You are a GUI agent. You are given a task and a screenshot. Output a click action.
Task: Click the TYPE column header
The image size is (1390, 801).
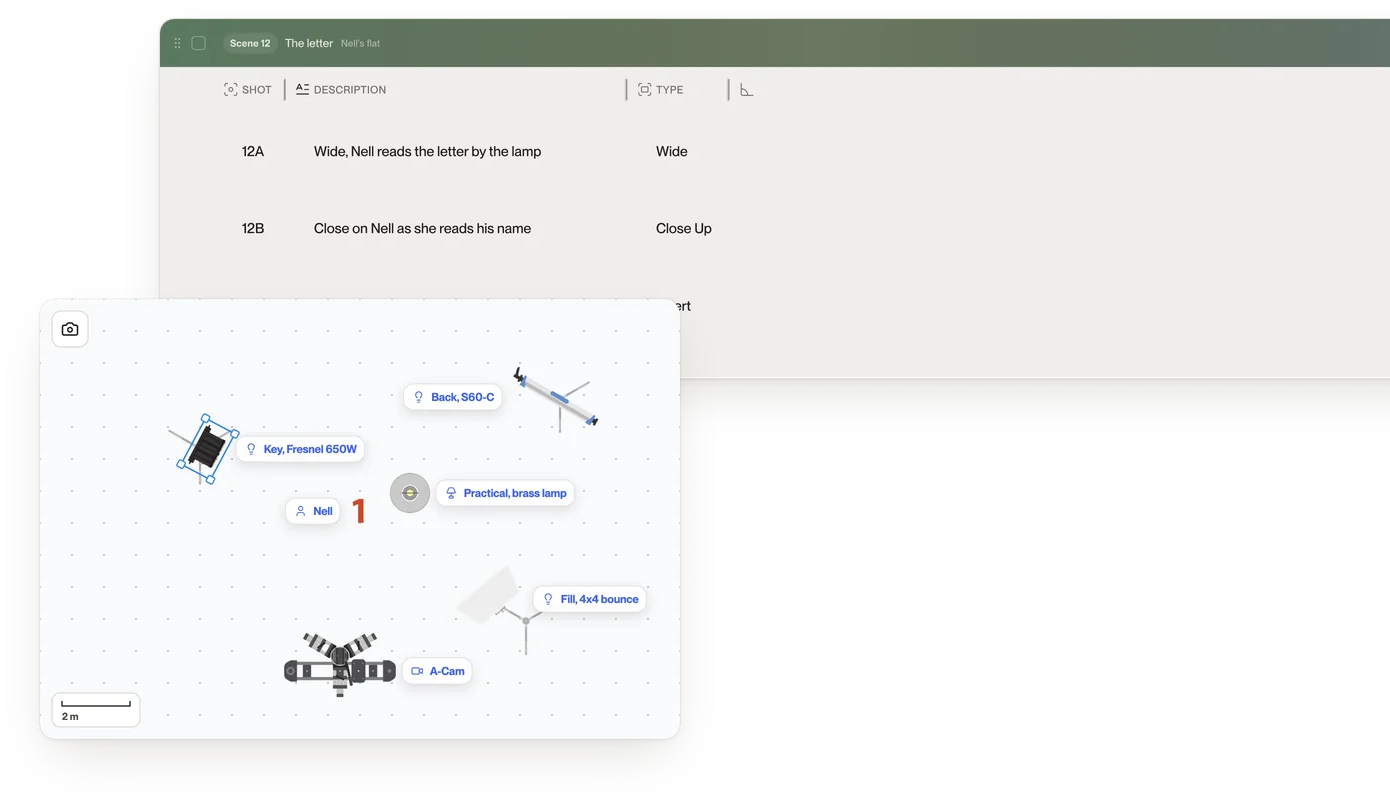click(x=661, y=90)
